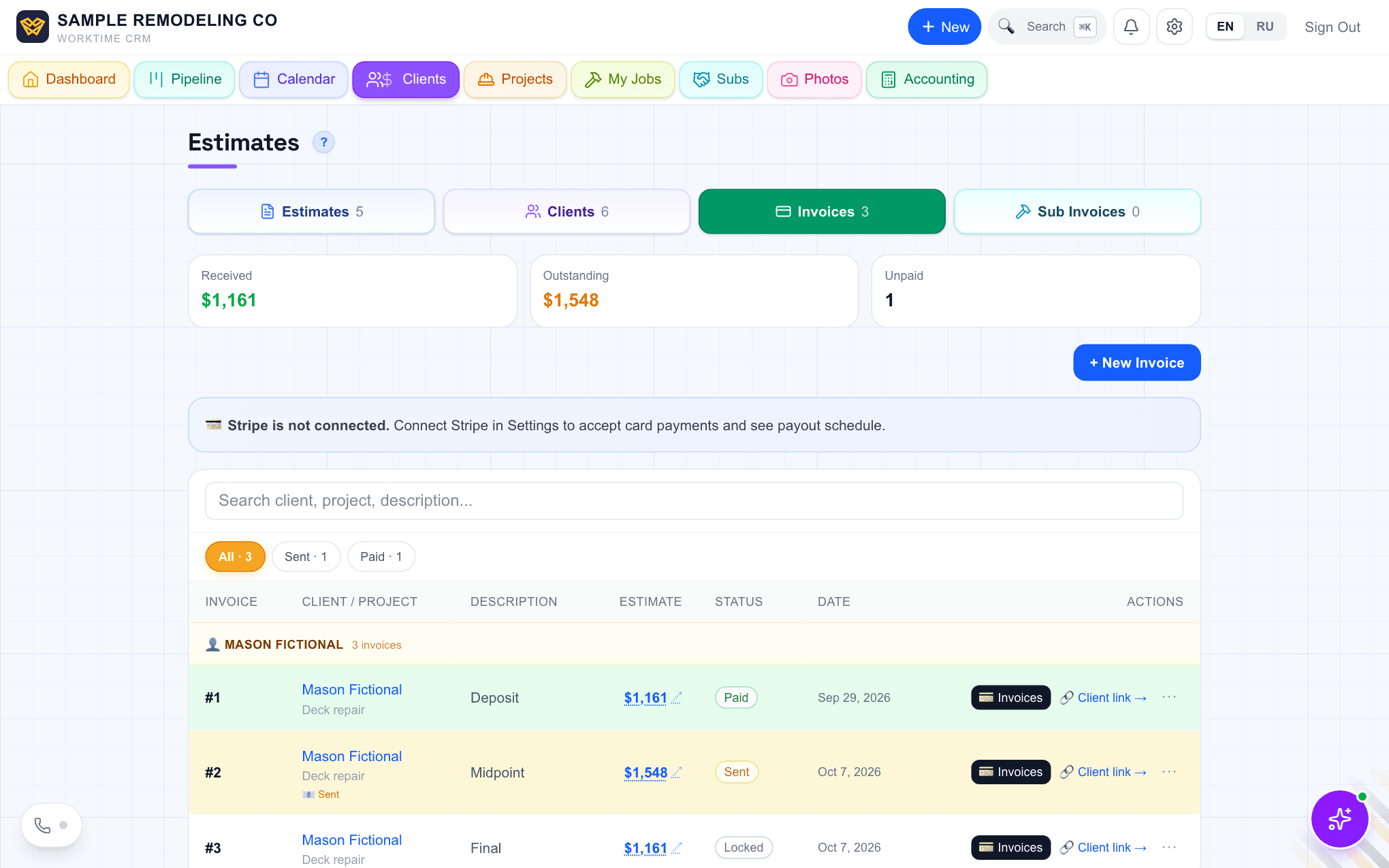Viewport: 1389px width, 868px height.
Task: Switch to the Estimates 5 sub-tab
Action: coord(311,212)
